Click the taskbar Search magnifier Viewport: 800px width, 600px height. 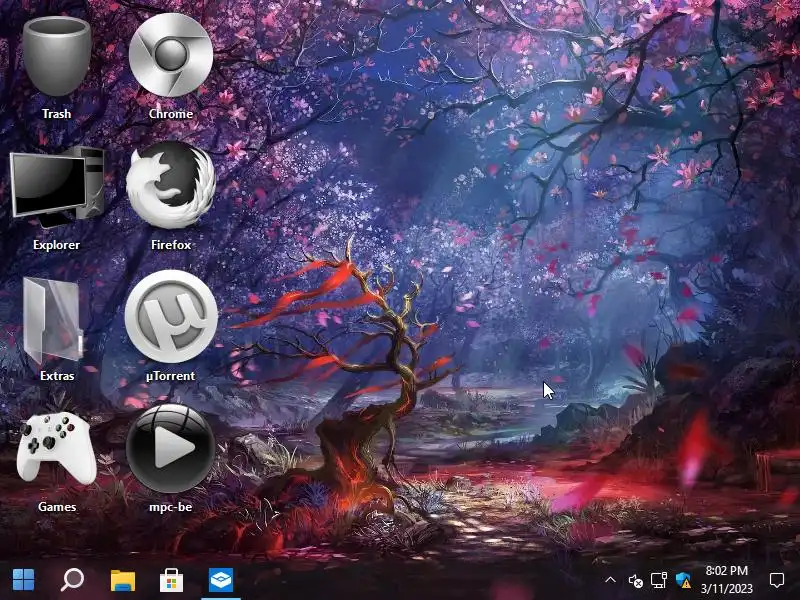72,580
